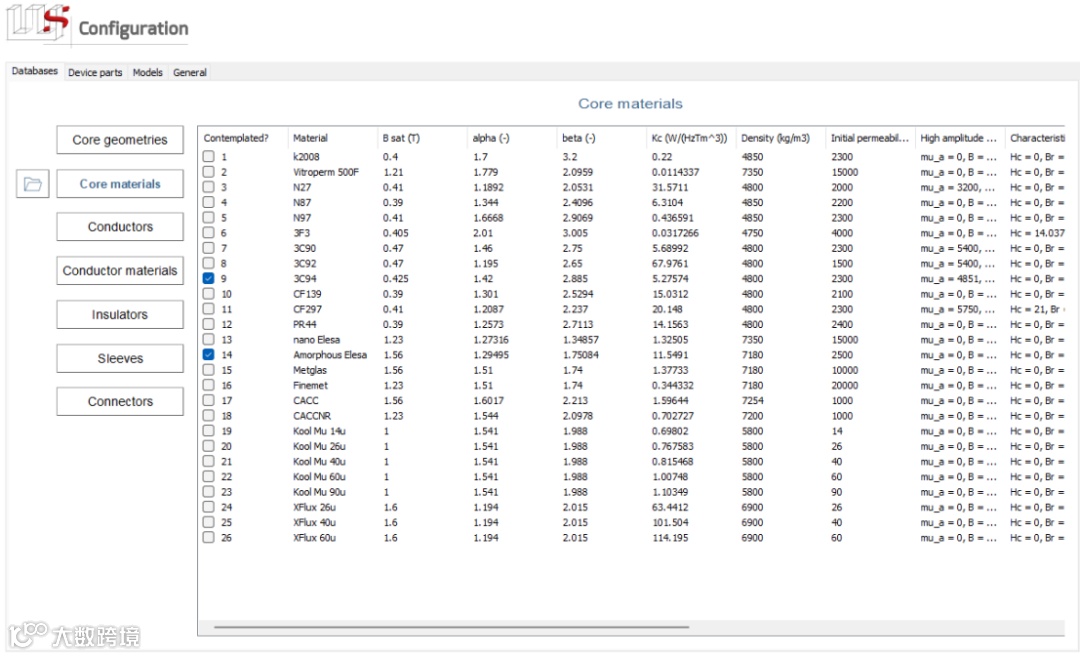
Task: Click the alpha (-) column header
Action: coord(511,138)
